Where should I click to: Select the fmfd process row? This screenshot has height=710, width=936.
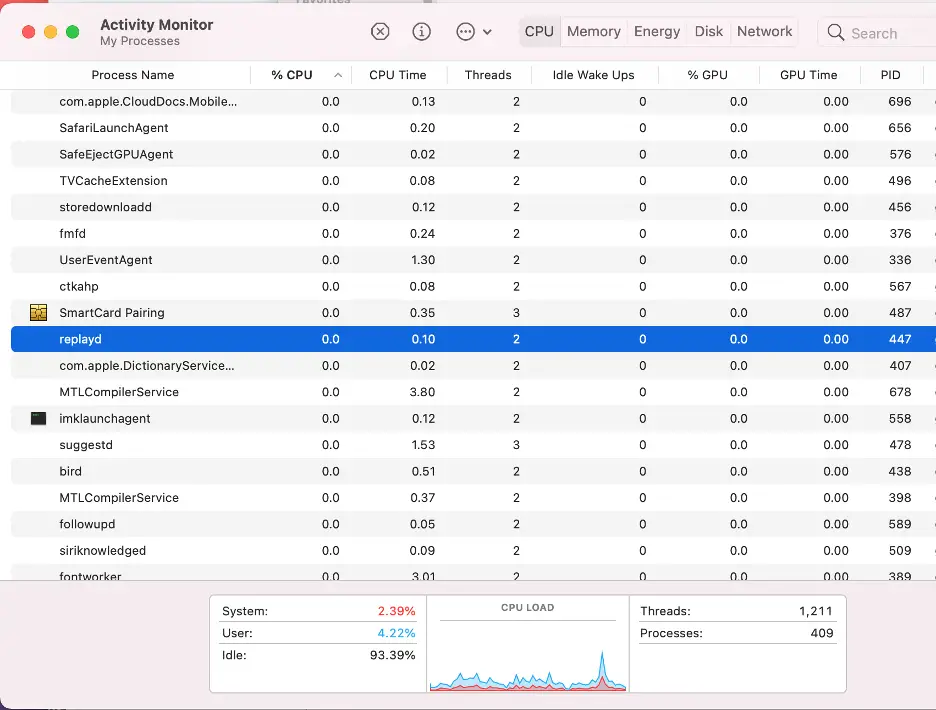tap(473, 233)
